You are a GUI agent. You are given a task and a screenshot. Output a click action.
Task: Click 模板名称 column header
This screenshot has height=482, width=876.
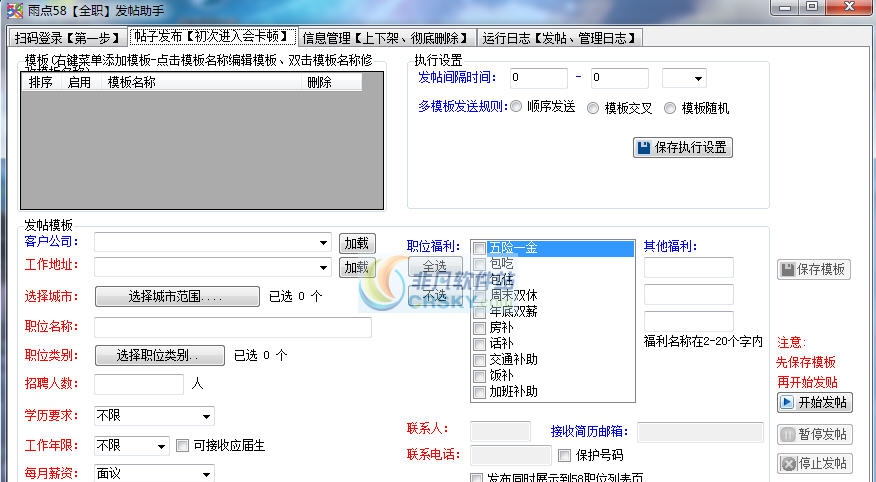coord(201,82)
